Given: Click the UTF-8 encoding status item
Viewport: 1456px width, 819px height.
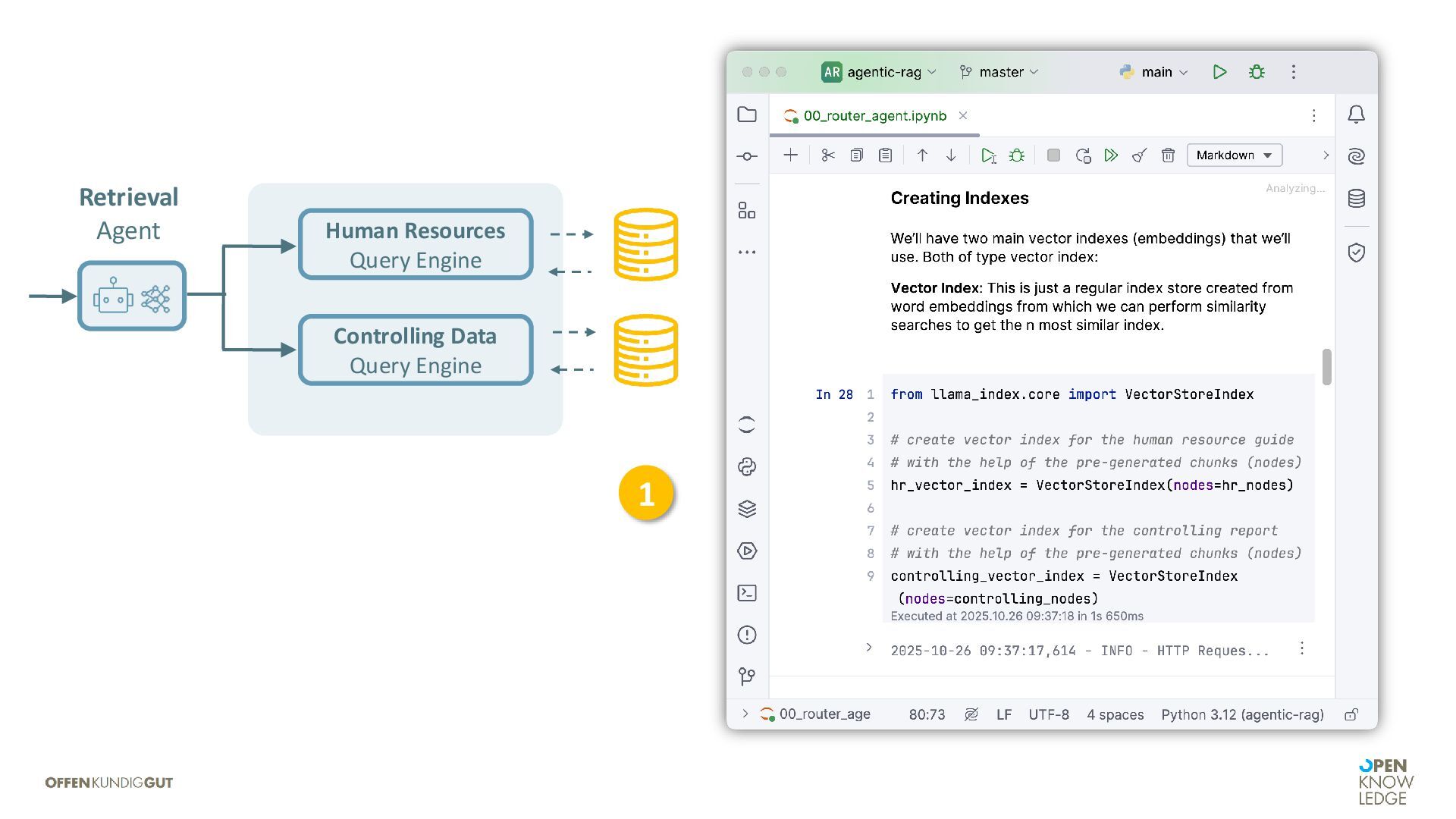Looking at the screenshot, I should [x=1048, y=714].
